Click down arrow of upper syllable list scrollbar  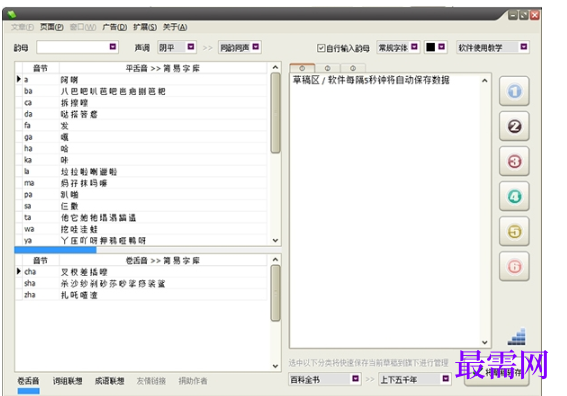click(x=275, y=240)
